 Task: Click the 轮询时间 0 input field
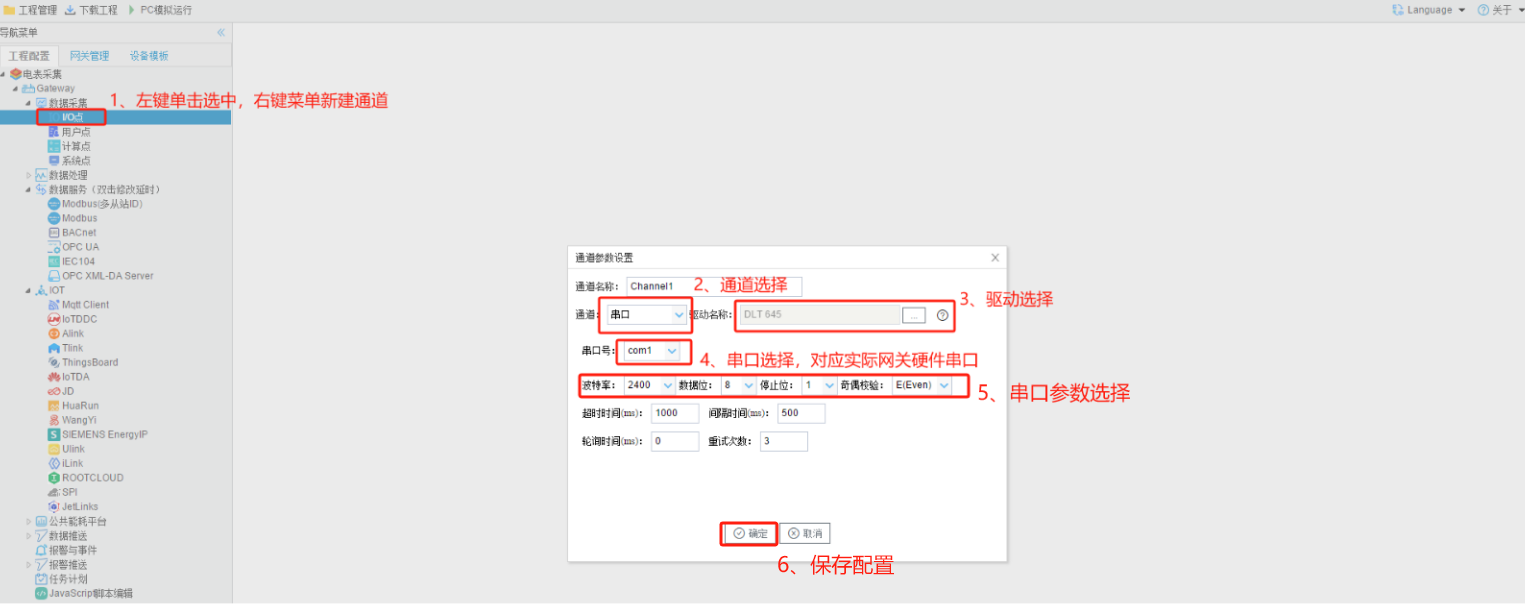[x=675, y=441]
